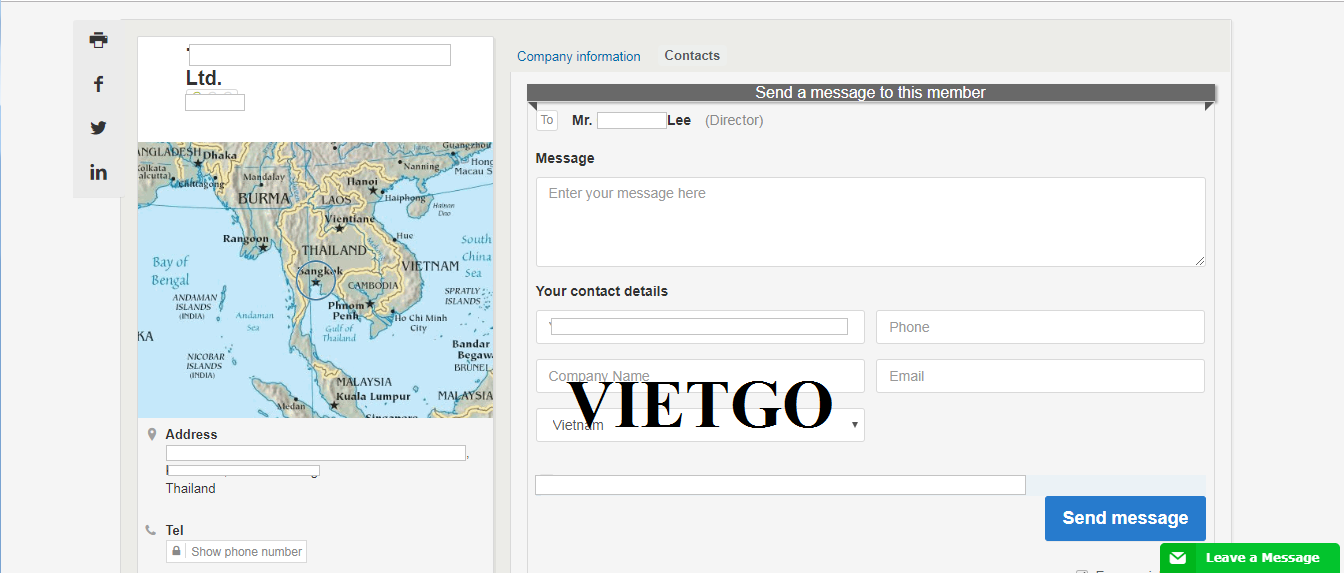Click the 'Ltd.' company name text

[x=204, y=78]
